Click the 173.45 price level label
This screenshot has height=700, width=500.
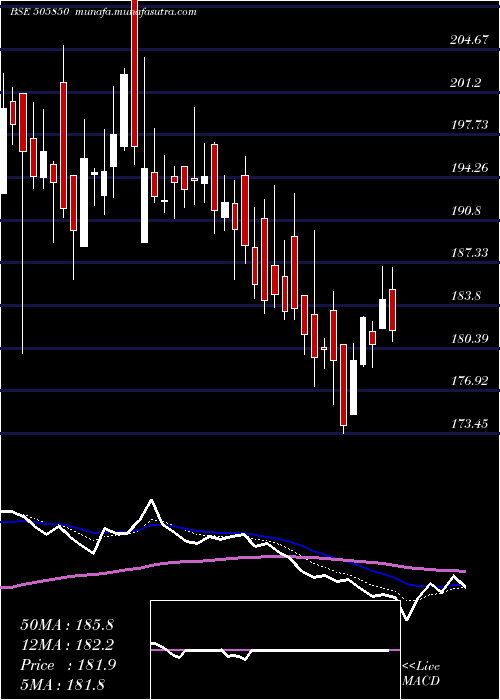point(469,423)
